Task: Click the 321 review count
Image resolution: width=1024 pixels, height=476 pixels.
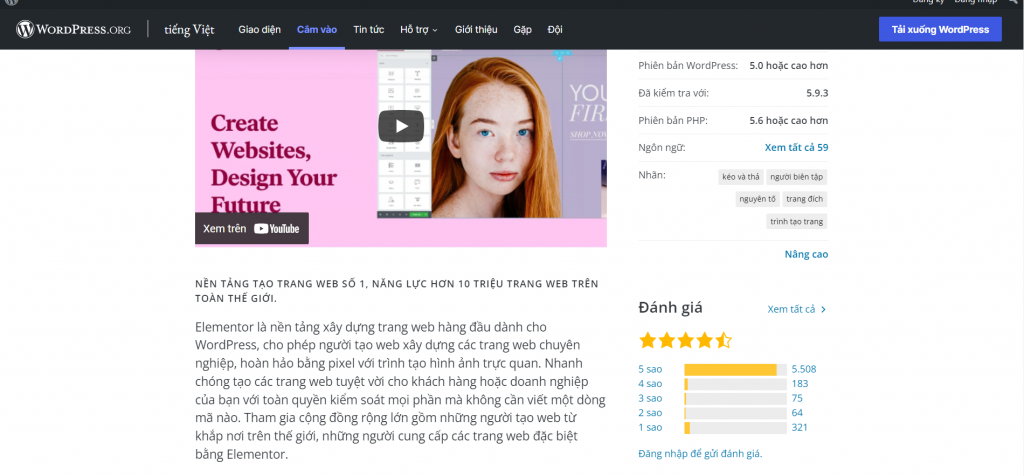Action: 800,427
